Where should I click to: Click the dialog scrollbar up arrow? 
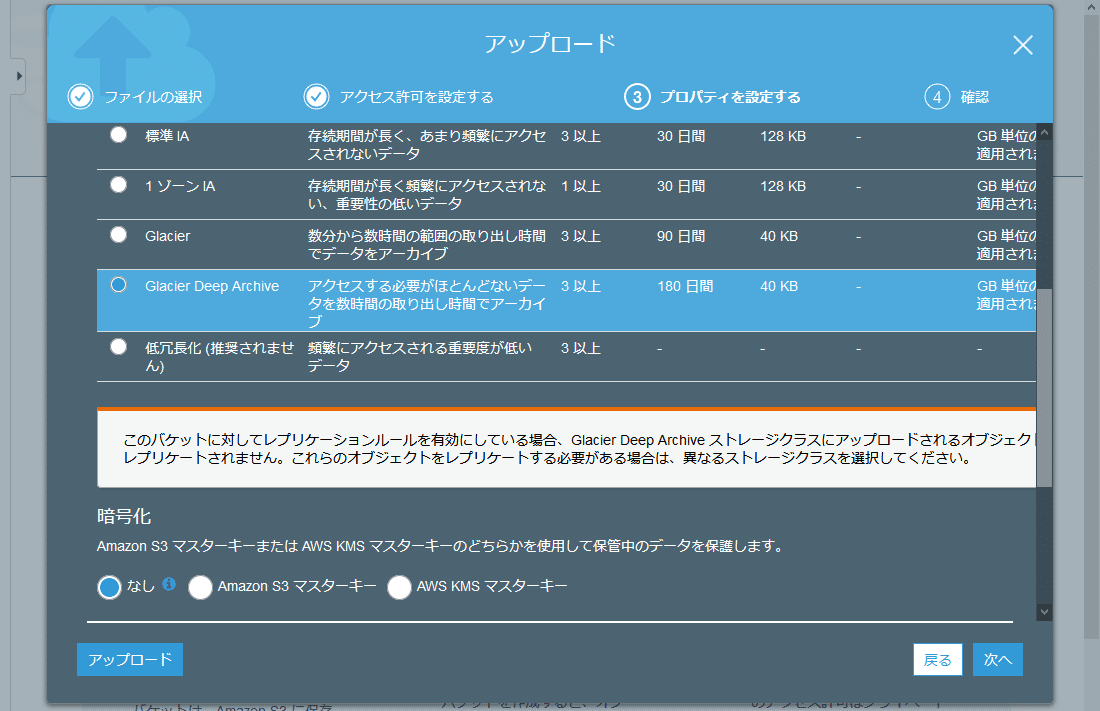click(x=1045, y=132)
